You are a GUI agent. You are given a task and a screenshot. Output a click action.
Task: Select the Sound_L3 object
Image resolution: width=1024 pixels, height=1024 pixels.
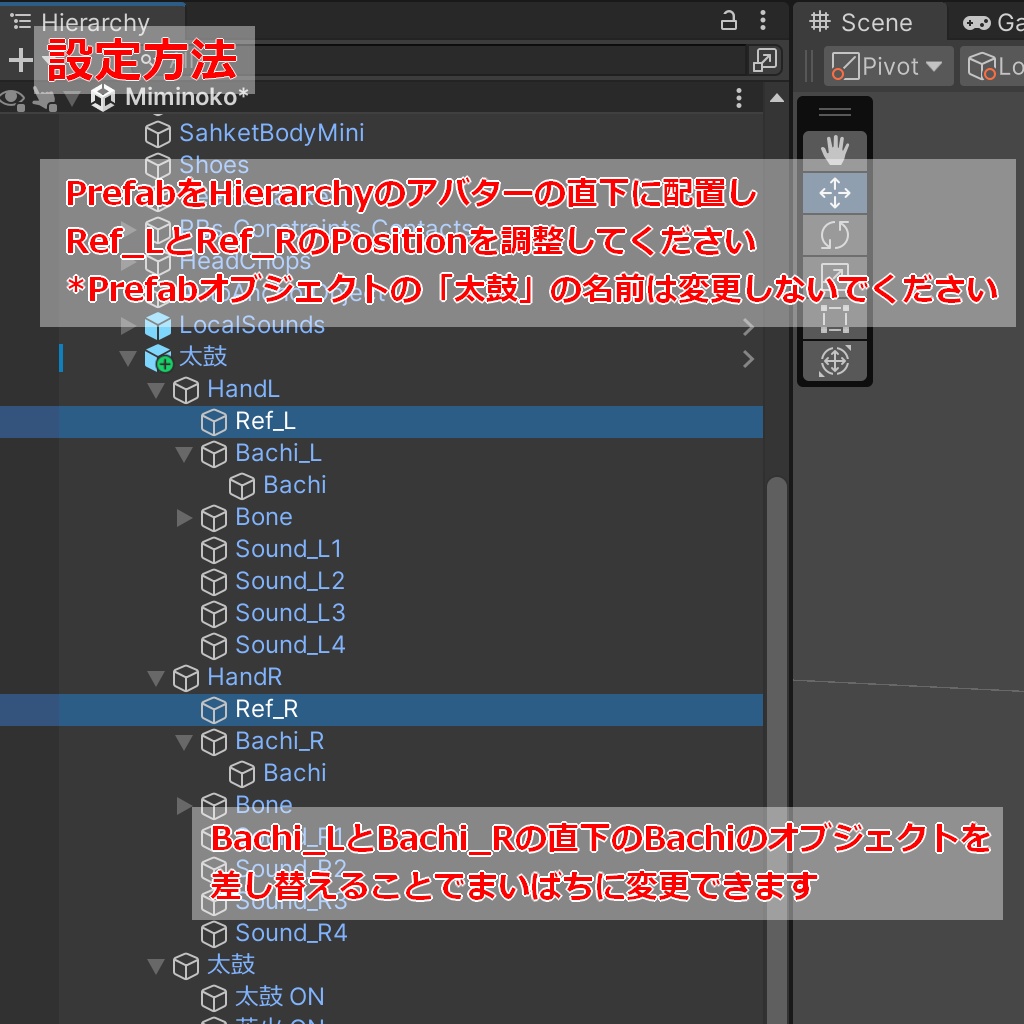click(x=290, y=613)
